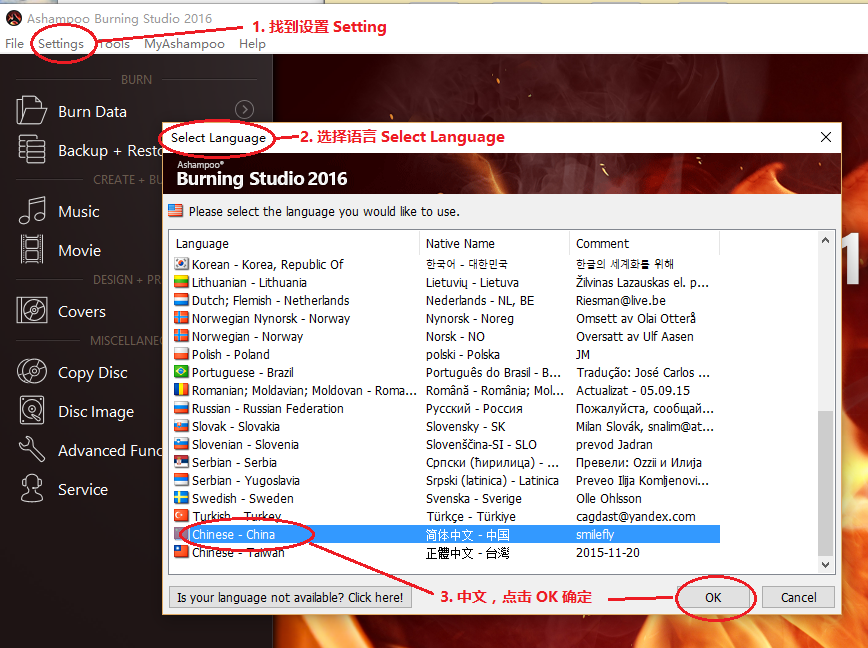The image size is (868, 648).
Task: Open the MyAshampoo menu
Action: coord(184,44)
